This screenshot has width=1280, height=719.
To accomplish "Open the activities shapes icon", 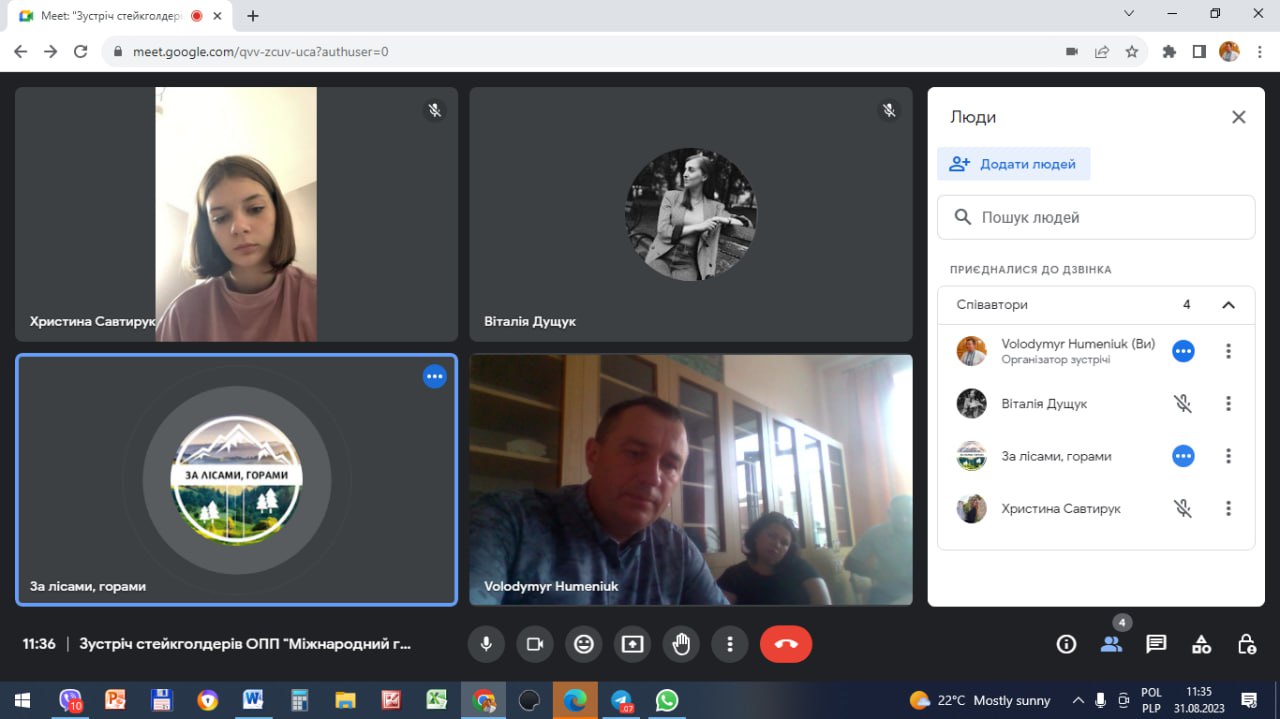I will point(1201,644).
